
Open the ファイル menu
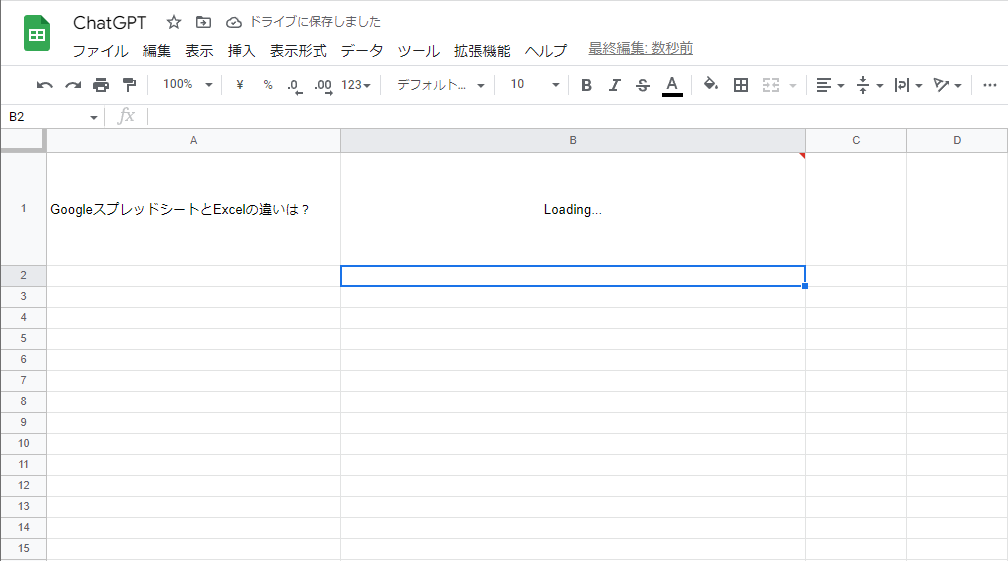coord(100,51)
